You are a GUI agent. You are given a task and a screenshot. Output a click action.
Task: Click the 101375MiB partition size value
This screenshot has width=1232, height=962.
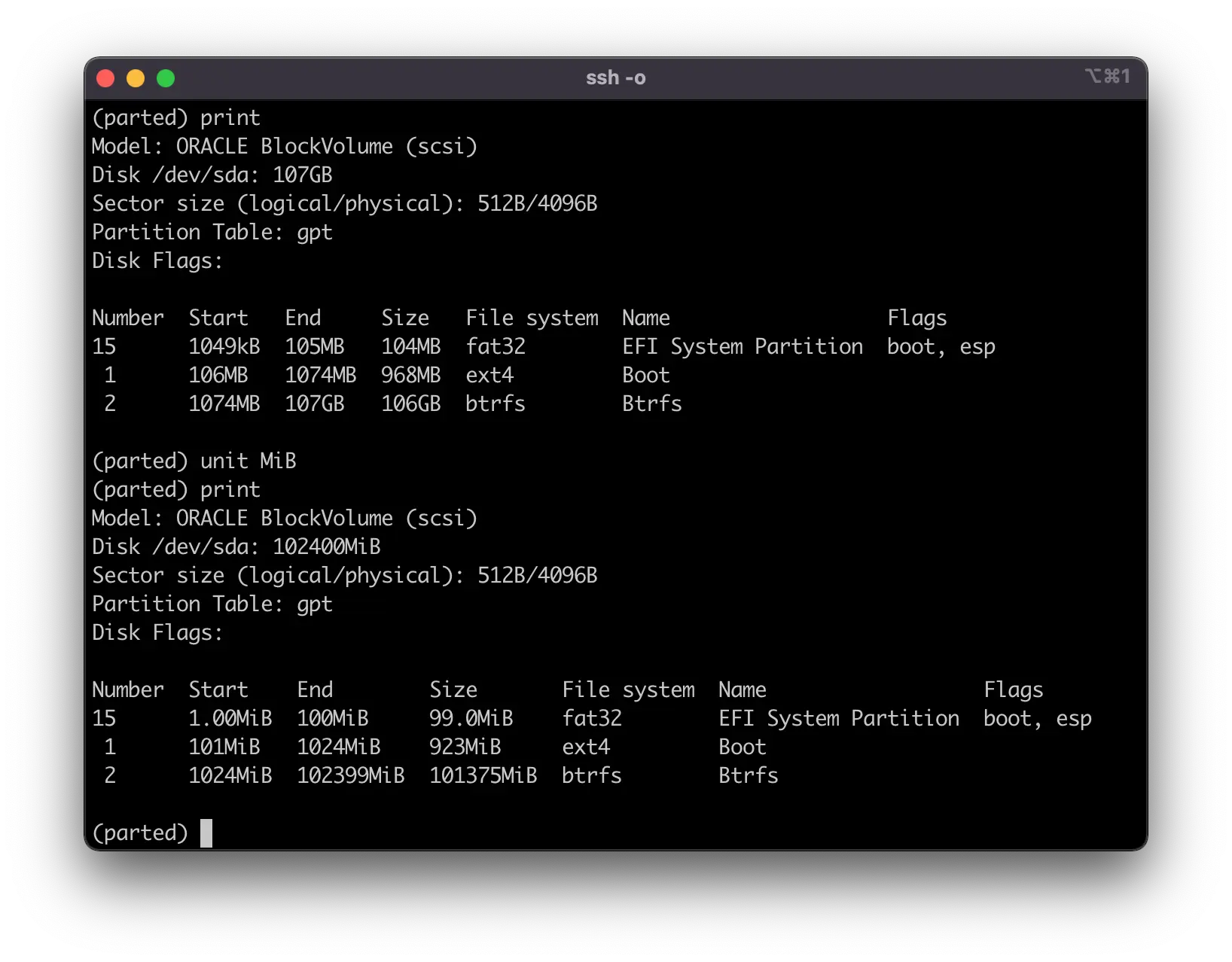(483, 775)
